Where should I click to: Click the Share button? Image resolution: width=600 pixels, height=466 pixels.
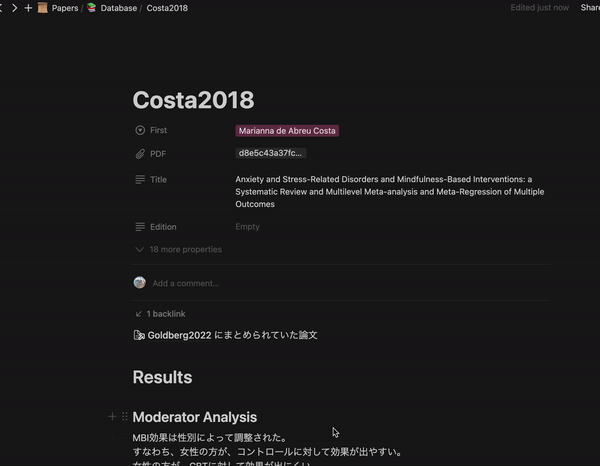coord(590,8)
